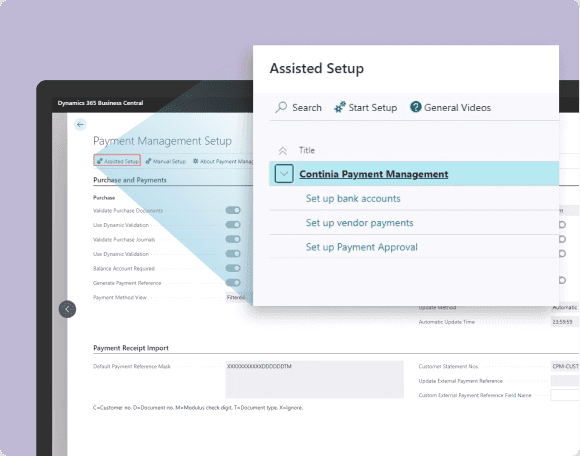This screenshot has height=456, width=580.
Task: Select the Title column header
Action: [307, 150]
